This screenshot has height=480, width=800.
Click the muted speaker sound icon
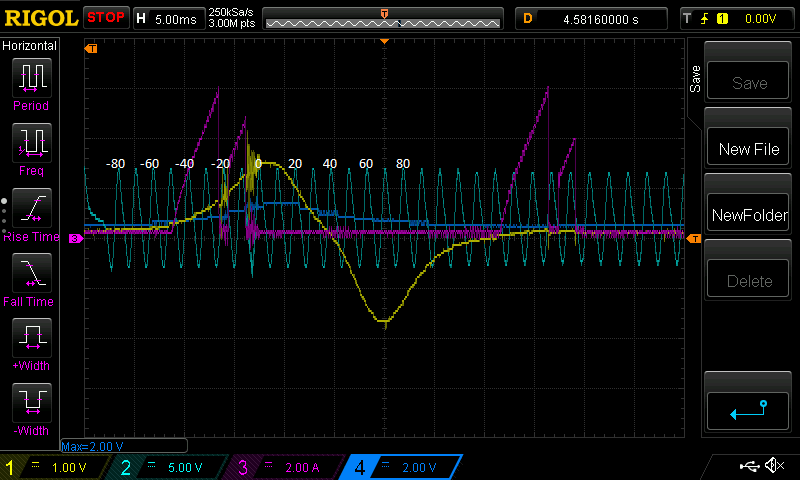tap(774, 465)
